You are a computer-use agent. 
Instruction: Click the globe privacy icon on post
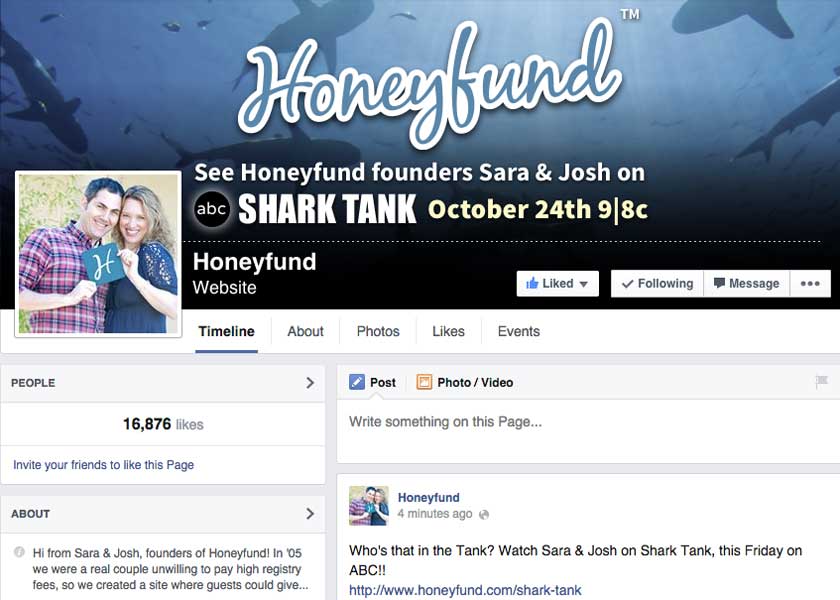point(484,514)
